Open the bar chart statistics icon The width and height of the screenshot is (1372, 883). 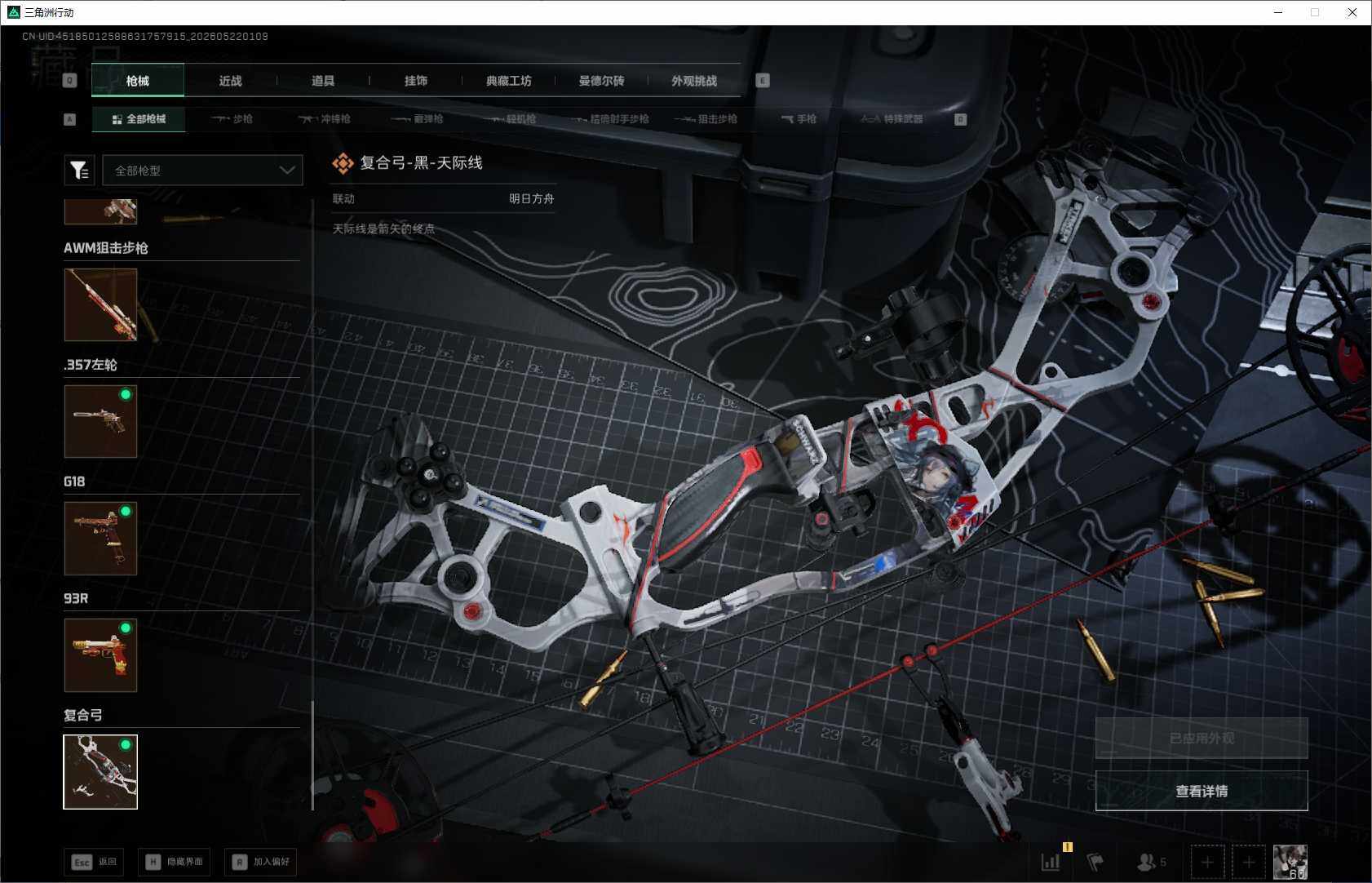[x=1051, y=861]
